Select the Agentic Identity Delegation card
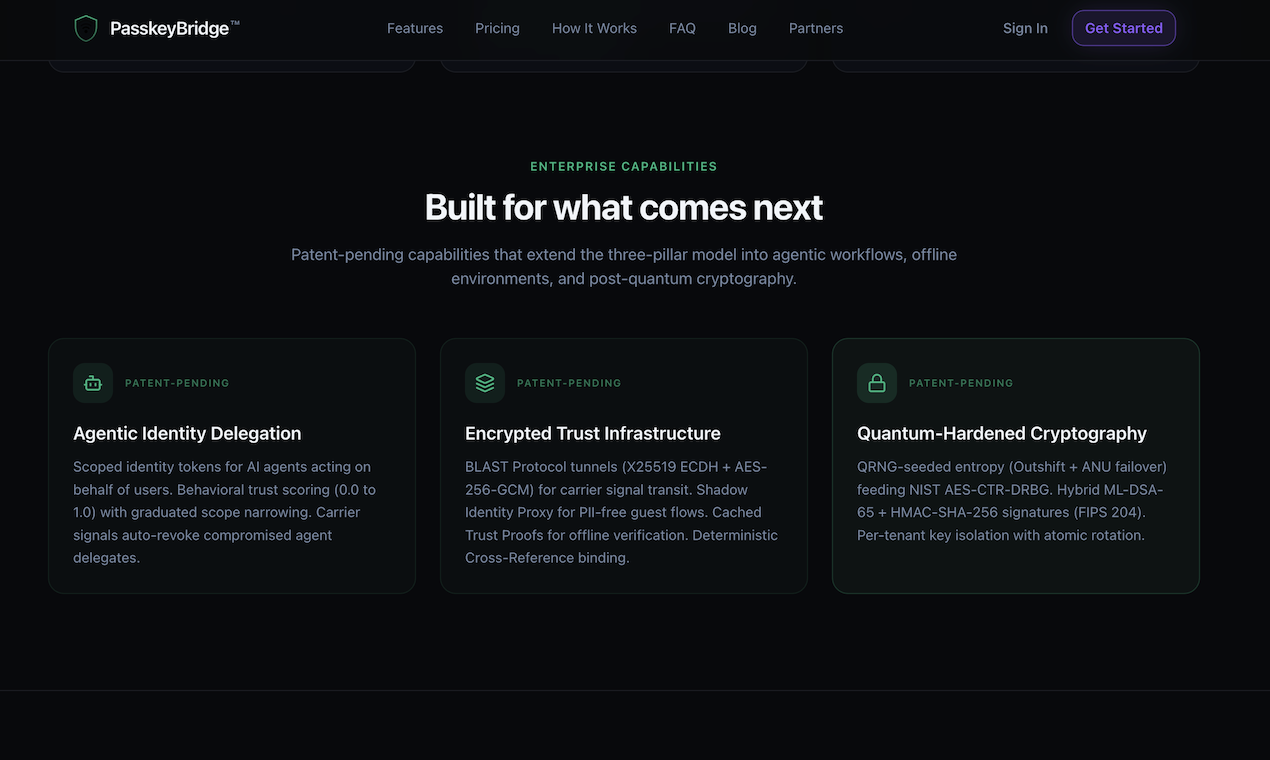The width and height of the screenshot is (1270, 760). coord(232,465)
